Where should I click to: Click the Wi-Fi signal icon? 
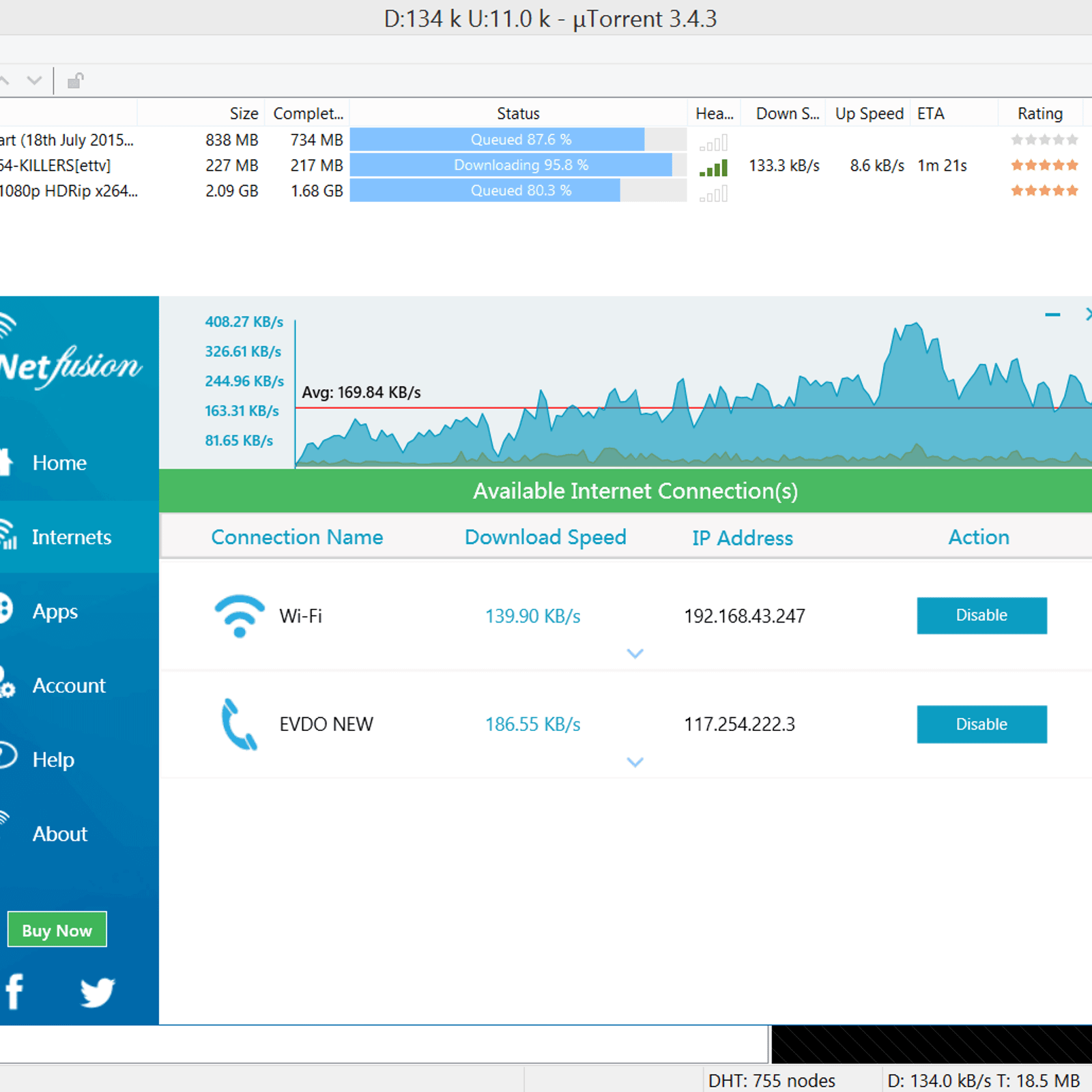coord(240,616)
